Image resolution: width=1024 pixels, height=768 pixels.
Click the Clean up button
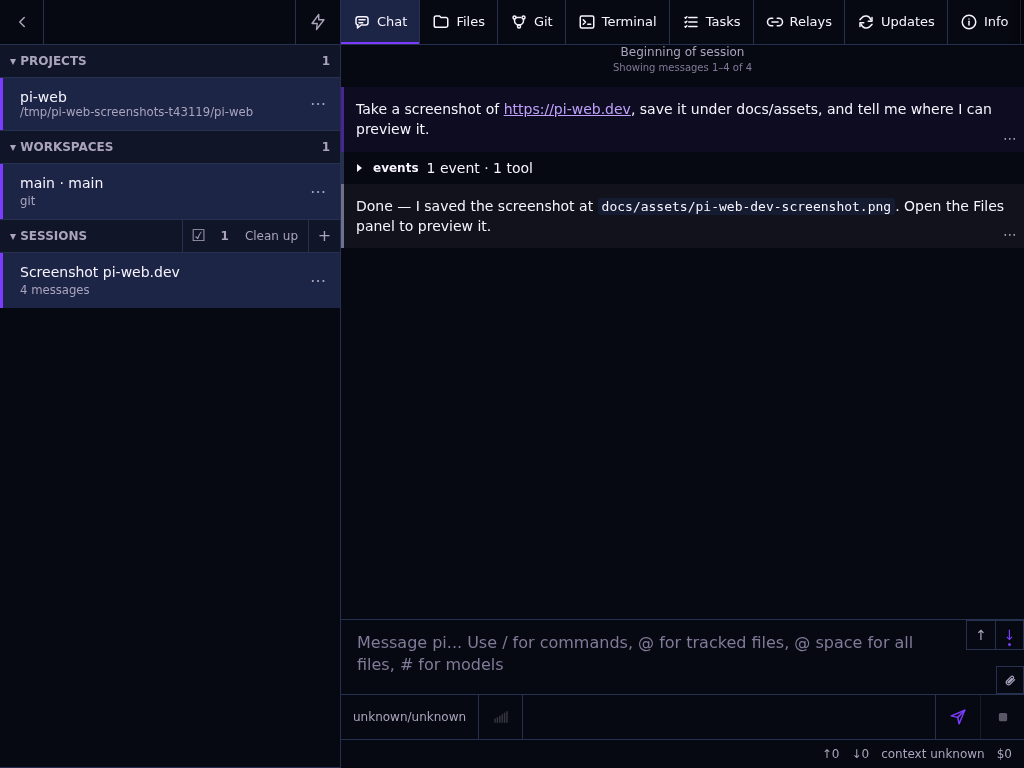coord(271,236)
